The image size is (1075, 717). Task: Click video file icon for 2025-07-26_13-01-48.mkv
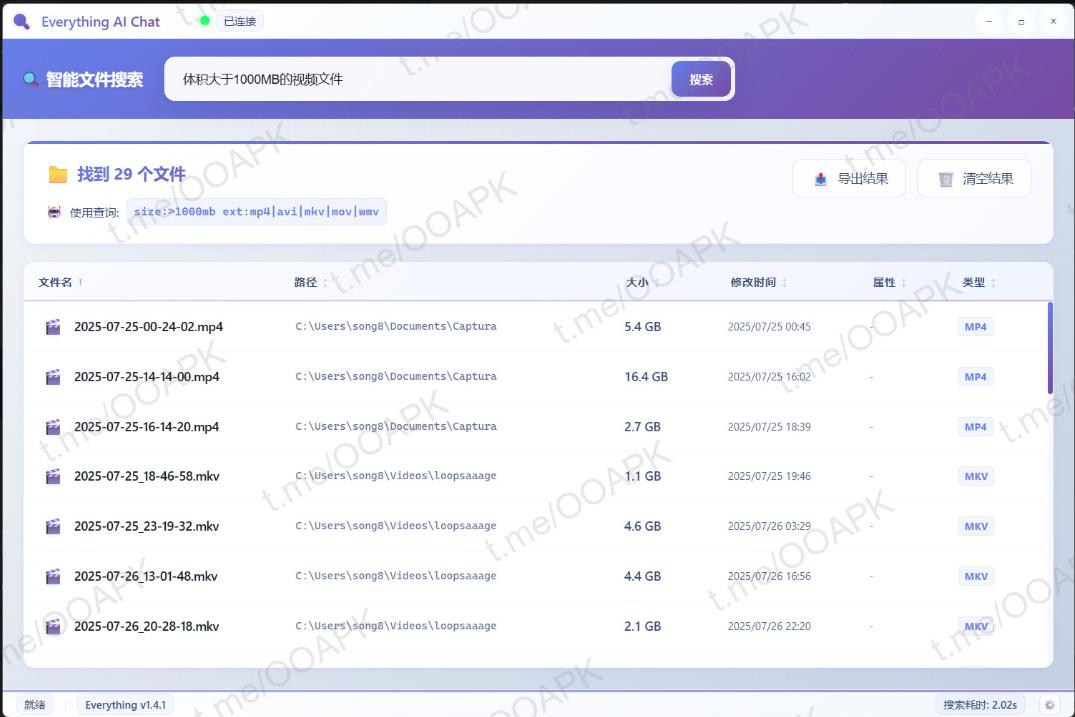53,577
